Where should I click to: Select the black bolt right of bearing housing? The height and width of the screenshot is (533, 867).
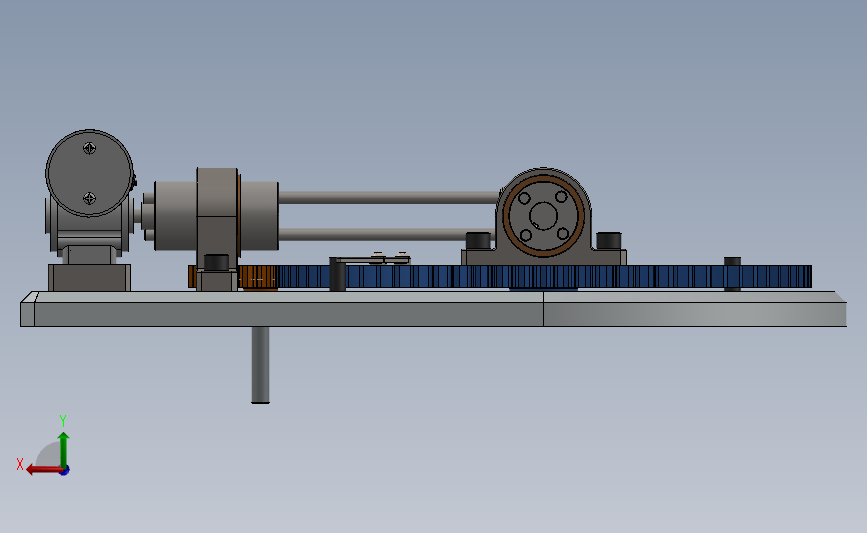coord(609,241)
